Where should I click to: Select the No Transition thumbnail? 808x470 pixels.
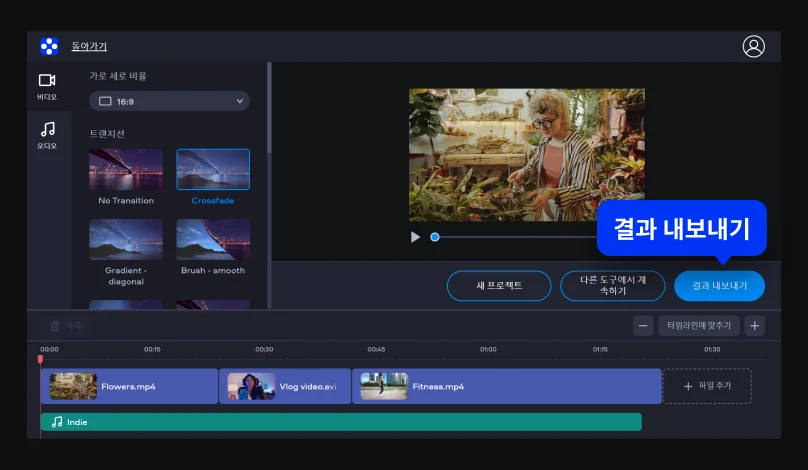pos(126,170)
